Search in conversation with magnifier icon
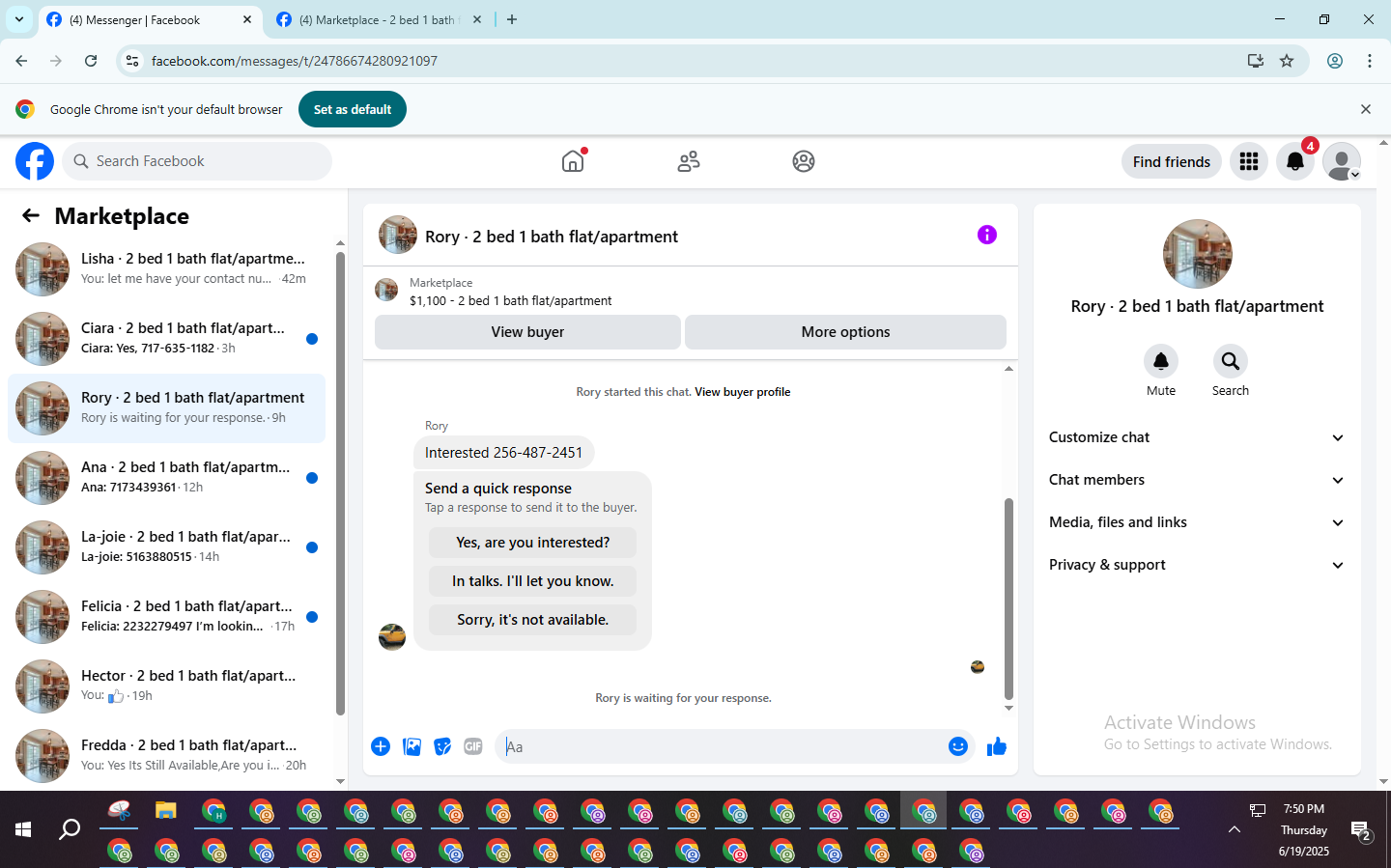The width and height of the screenshot is (1391, 868). (1231, 361)
